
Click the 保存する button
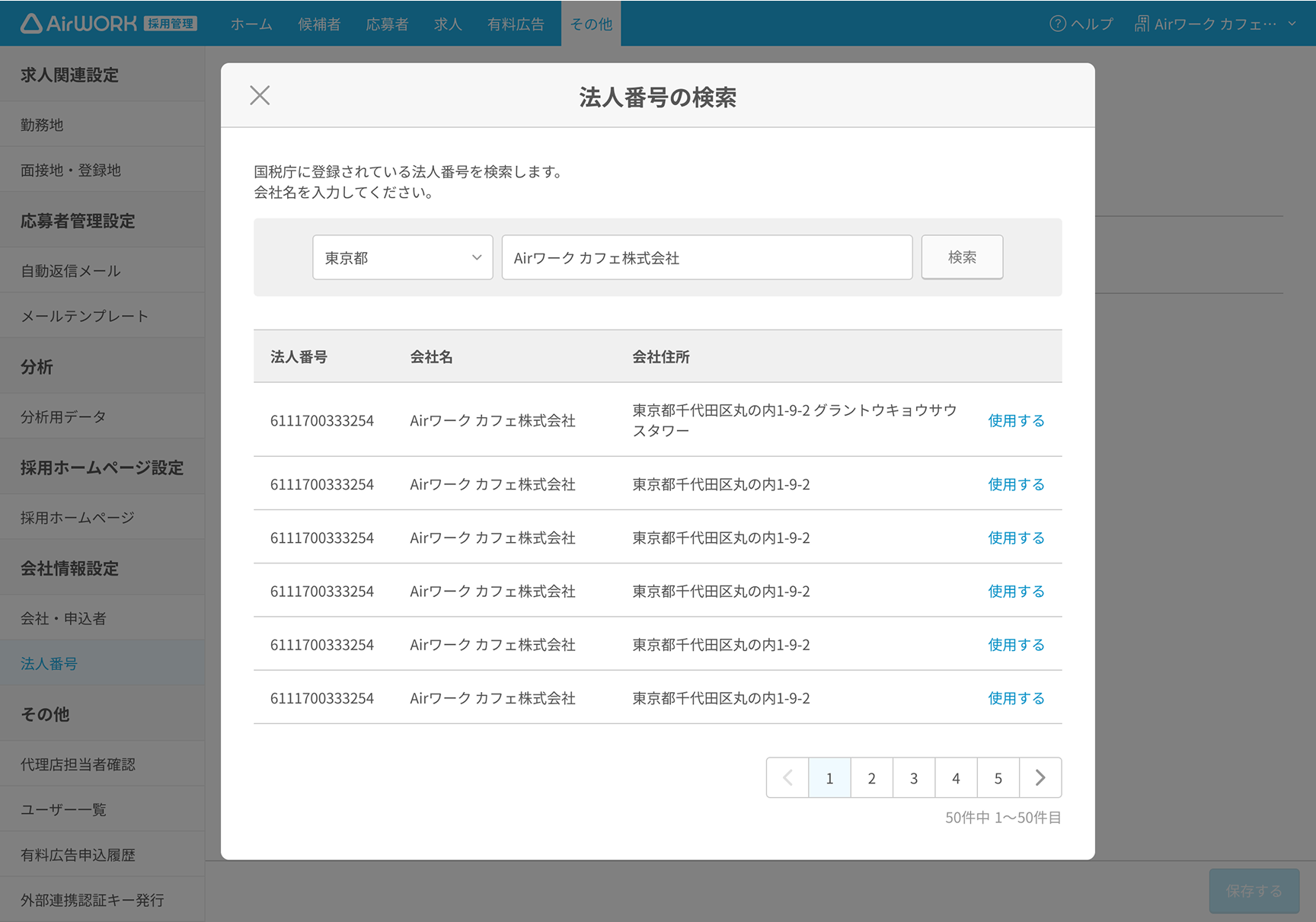click(1254, 891)
